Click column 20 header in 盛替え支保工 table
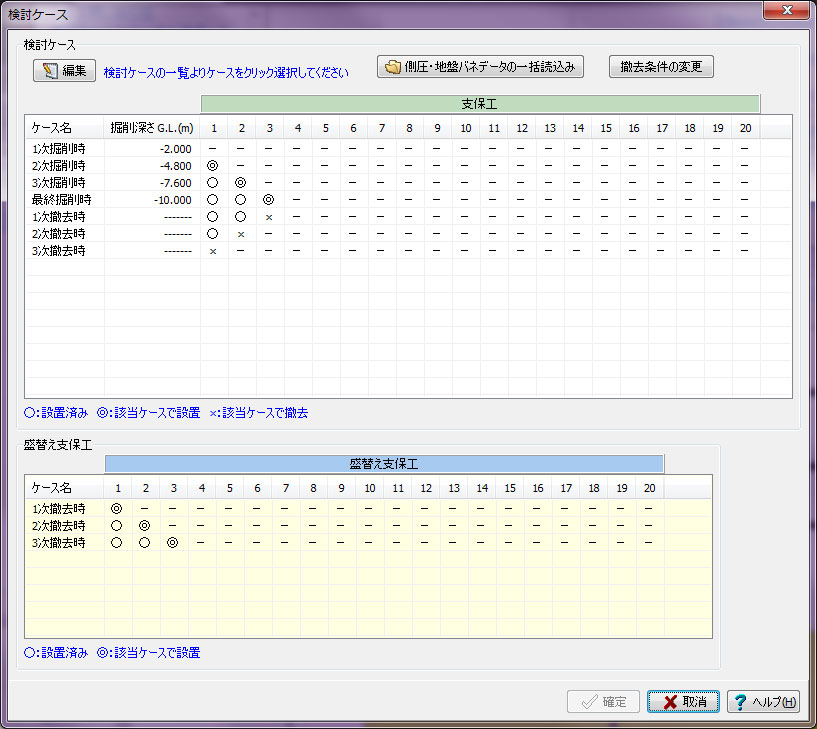Viewport: 817px width, 729px height. [649, 488]
